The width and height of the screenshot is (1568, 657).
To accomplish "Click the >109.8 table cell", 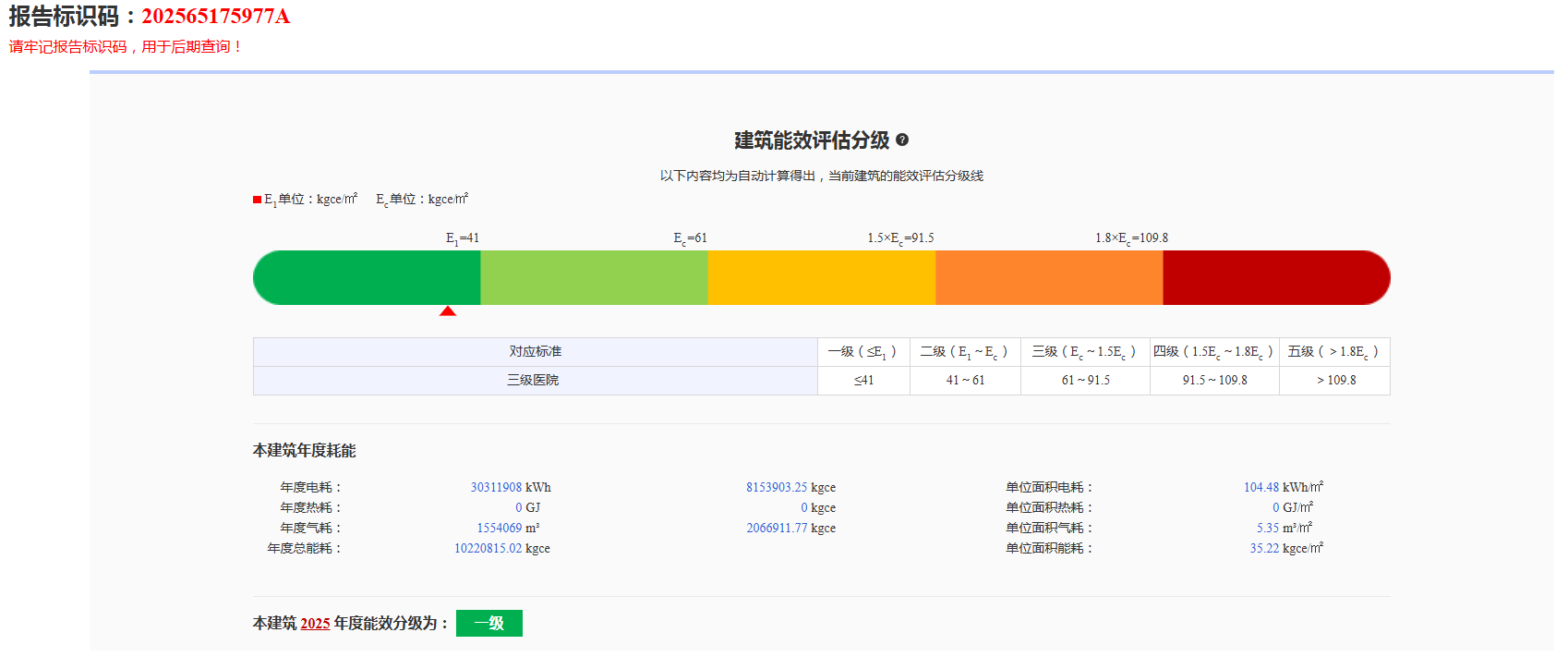I will point(1334,381).
